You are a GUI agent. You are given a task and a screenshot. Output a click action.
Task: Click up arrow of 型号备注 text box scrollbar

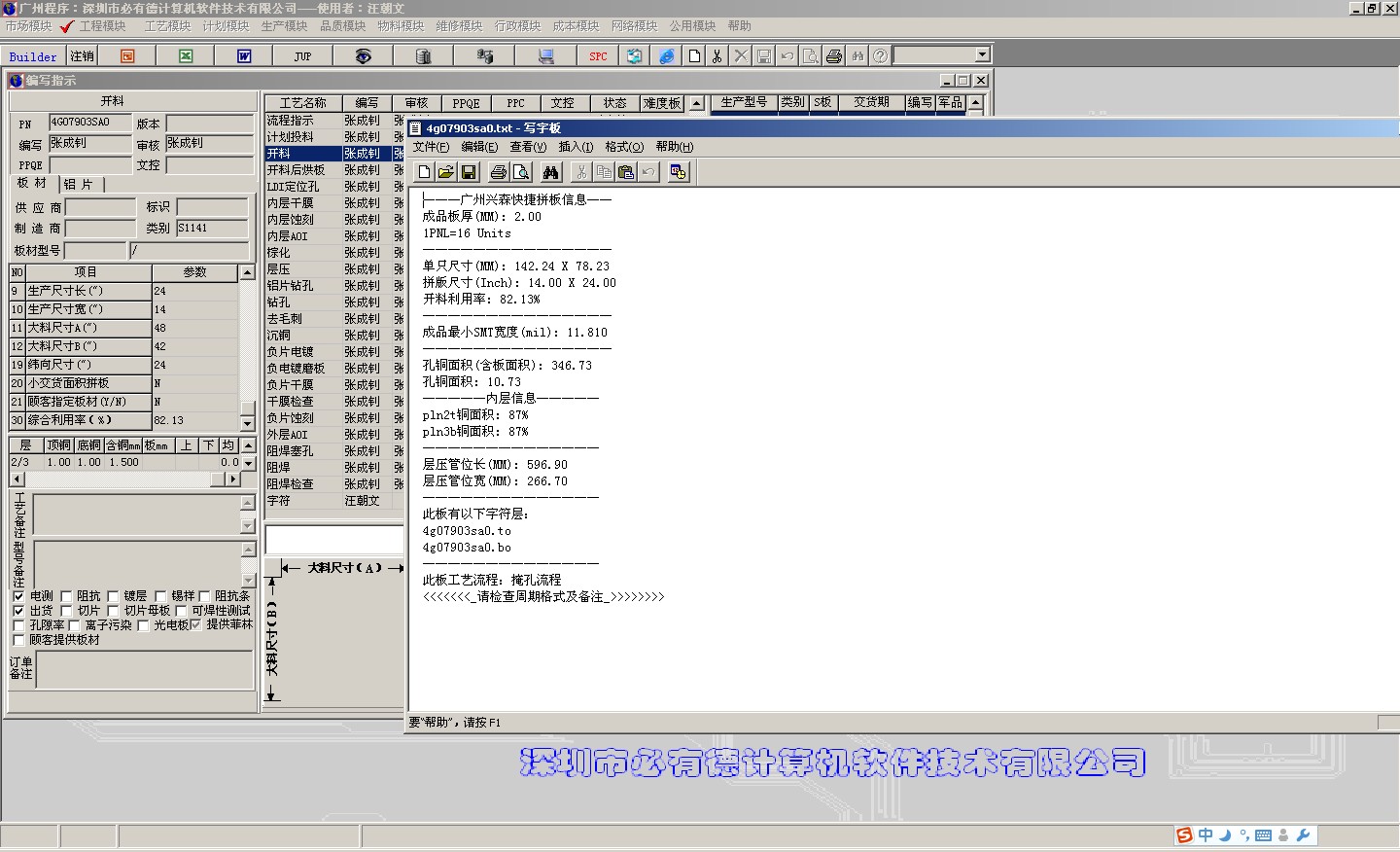pyautogui.click(x=247, y=550)
